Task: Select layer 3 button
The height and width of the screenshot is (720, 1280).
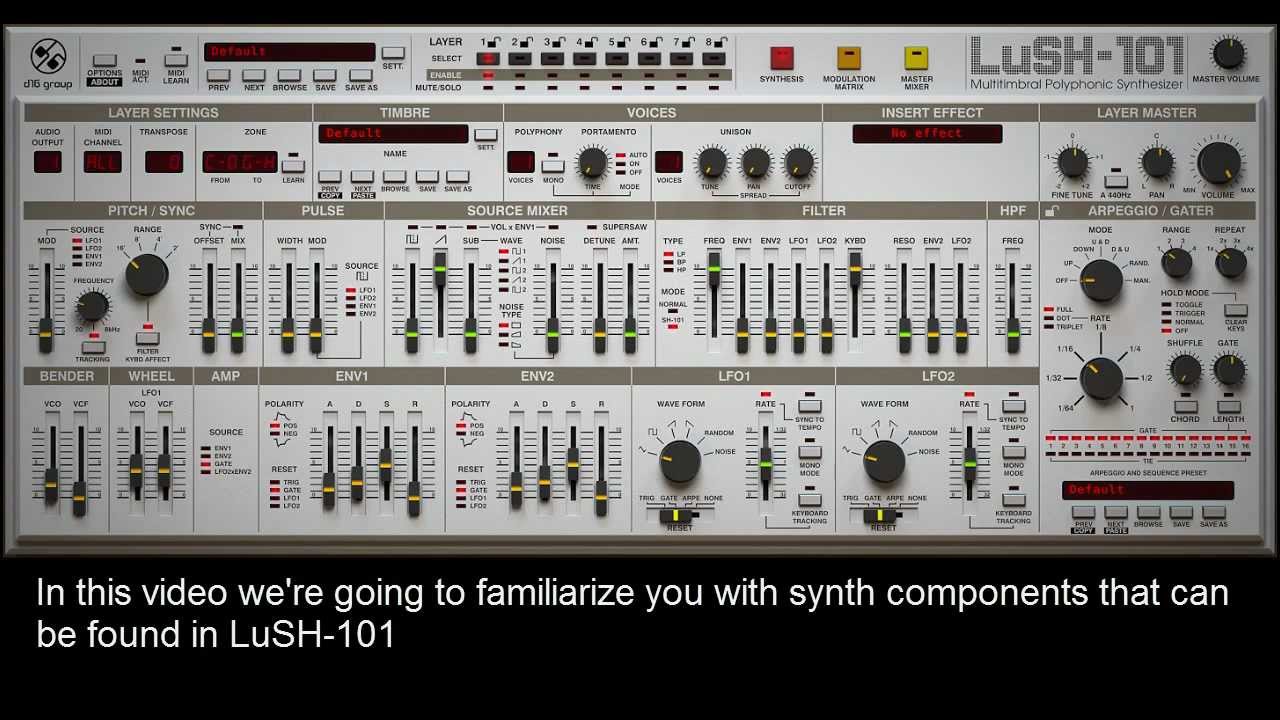Action: [x=553, y=59]
